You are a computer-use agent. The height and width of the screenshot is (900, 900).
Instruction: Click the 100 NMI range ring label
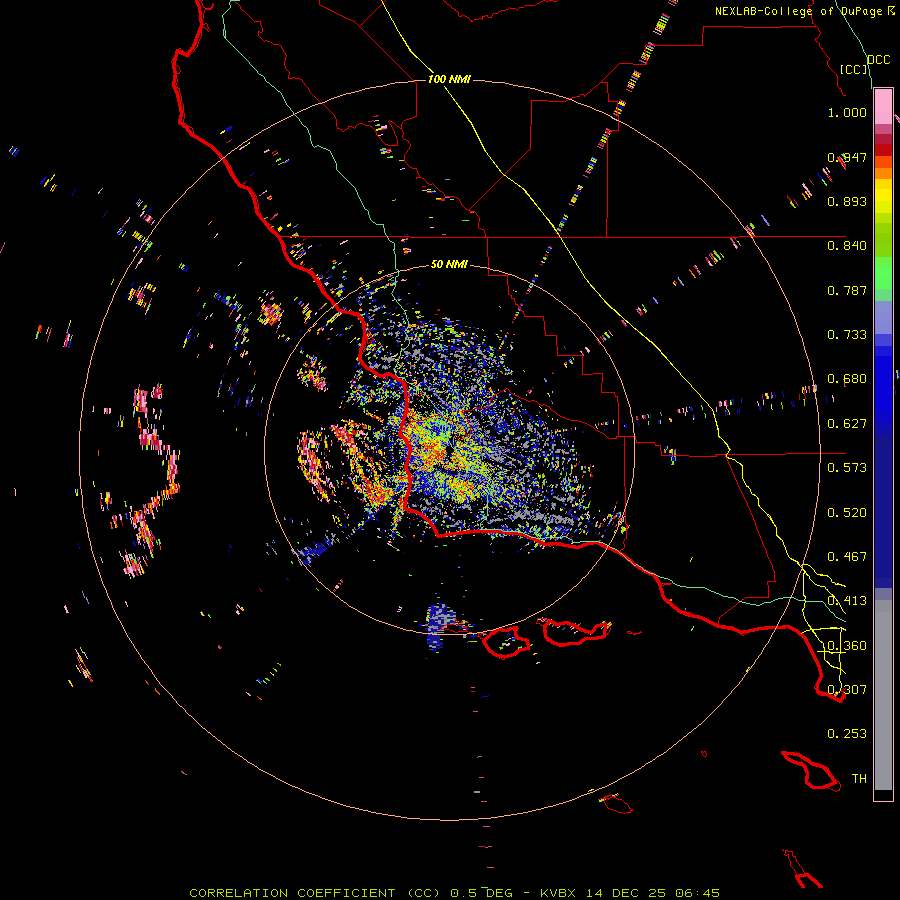pos(449,79)
